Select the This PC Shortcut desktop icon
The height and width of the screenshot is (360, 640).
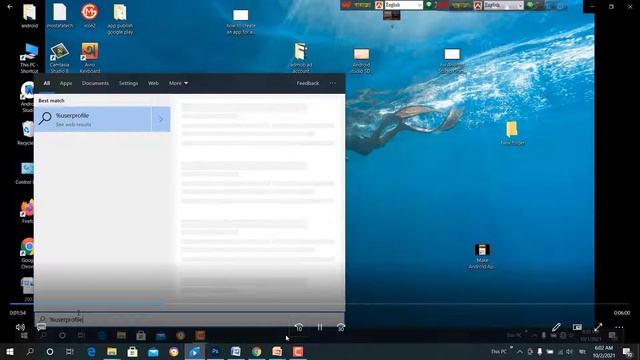tap(29, 58)
